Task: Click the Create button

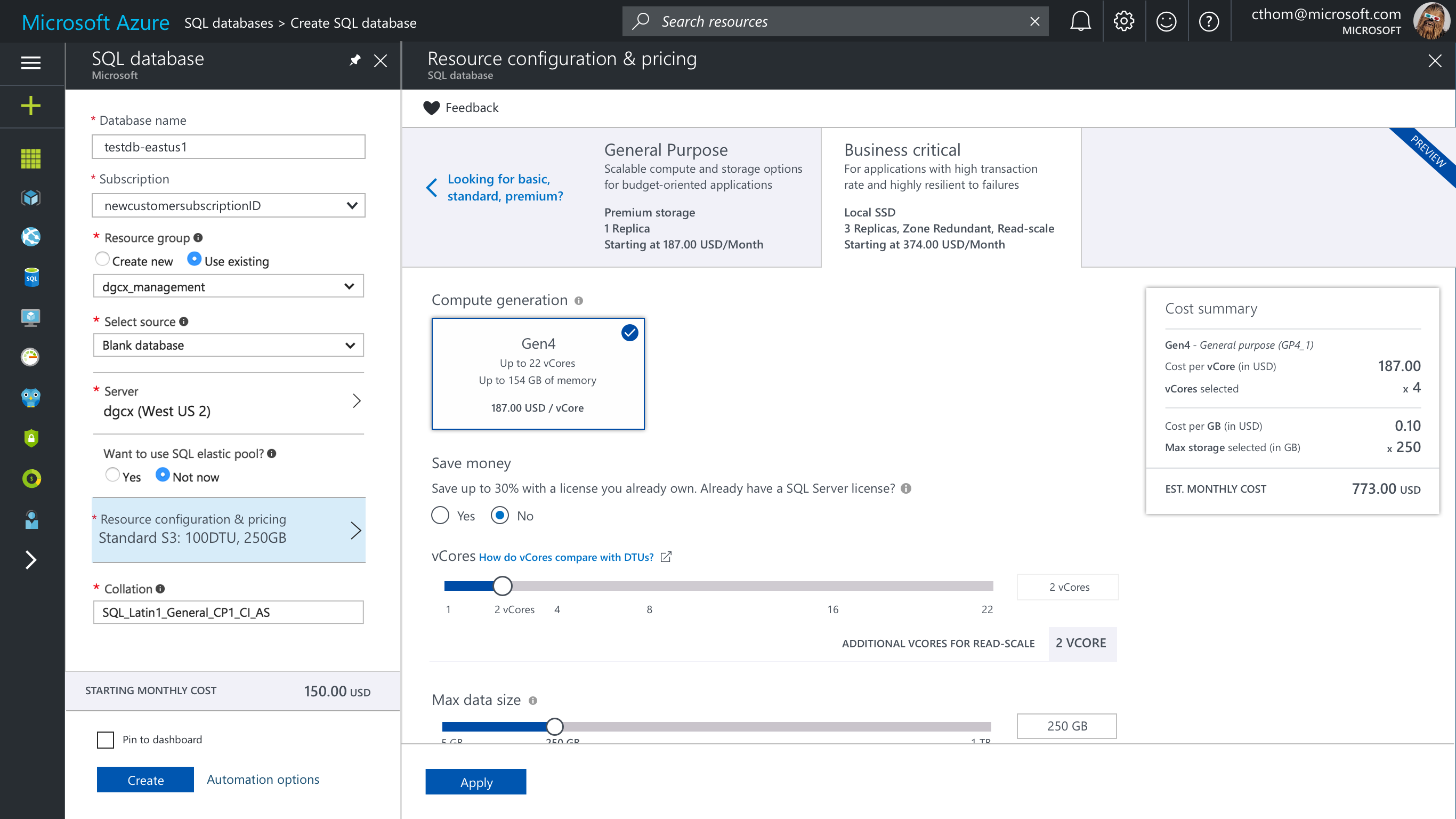Action: pos(145,780)
